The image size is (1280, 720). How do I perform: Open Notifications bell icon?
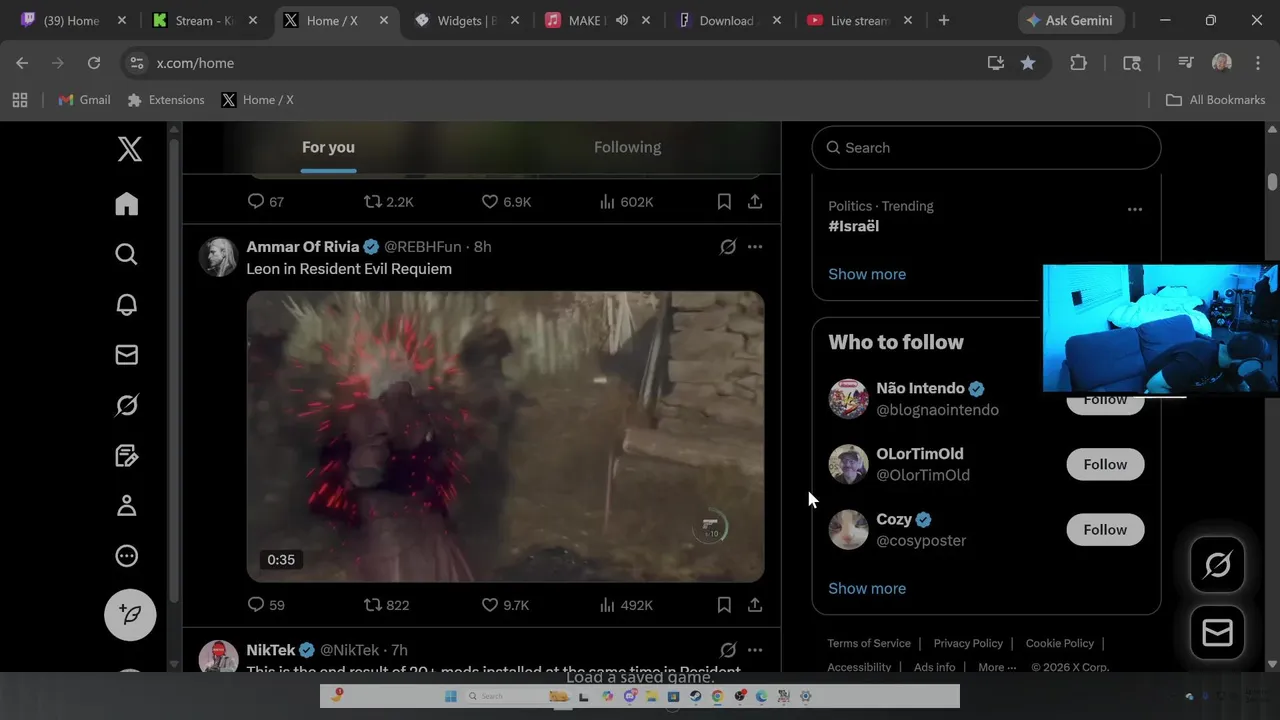(127, 305)
